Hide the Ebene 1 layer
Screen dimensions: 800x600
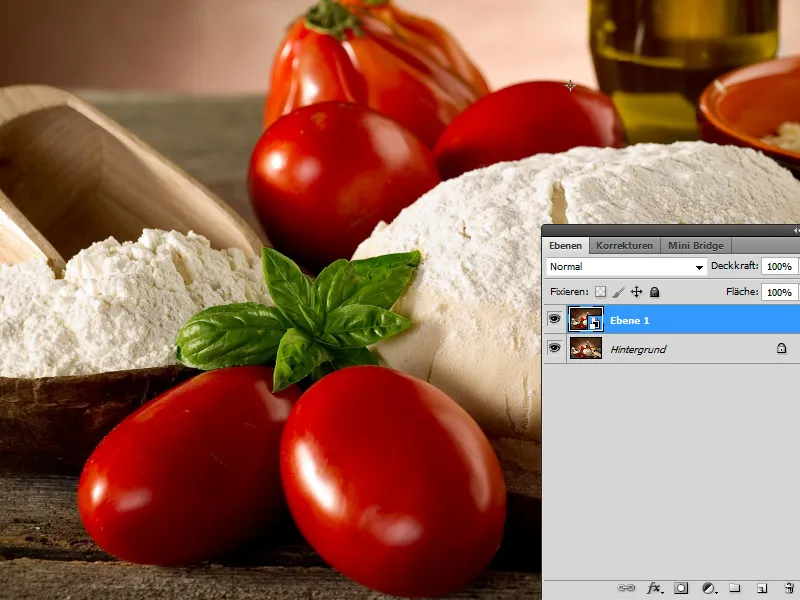point(555,319)
